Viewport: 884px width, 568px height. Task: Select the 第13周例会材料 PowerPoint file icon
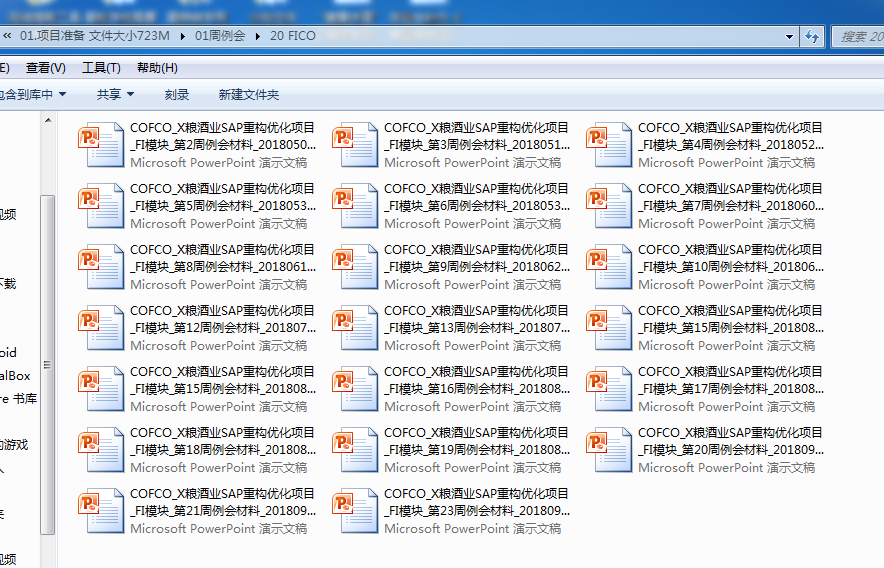click(355, 327)
